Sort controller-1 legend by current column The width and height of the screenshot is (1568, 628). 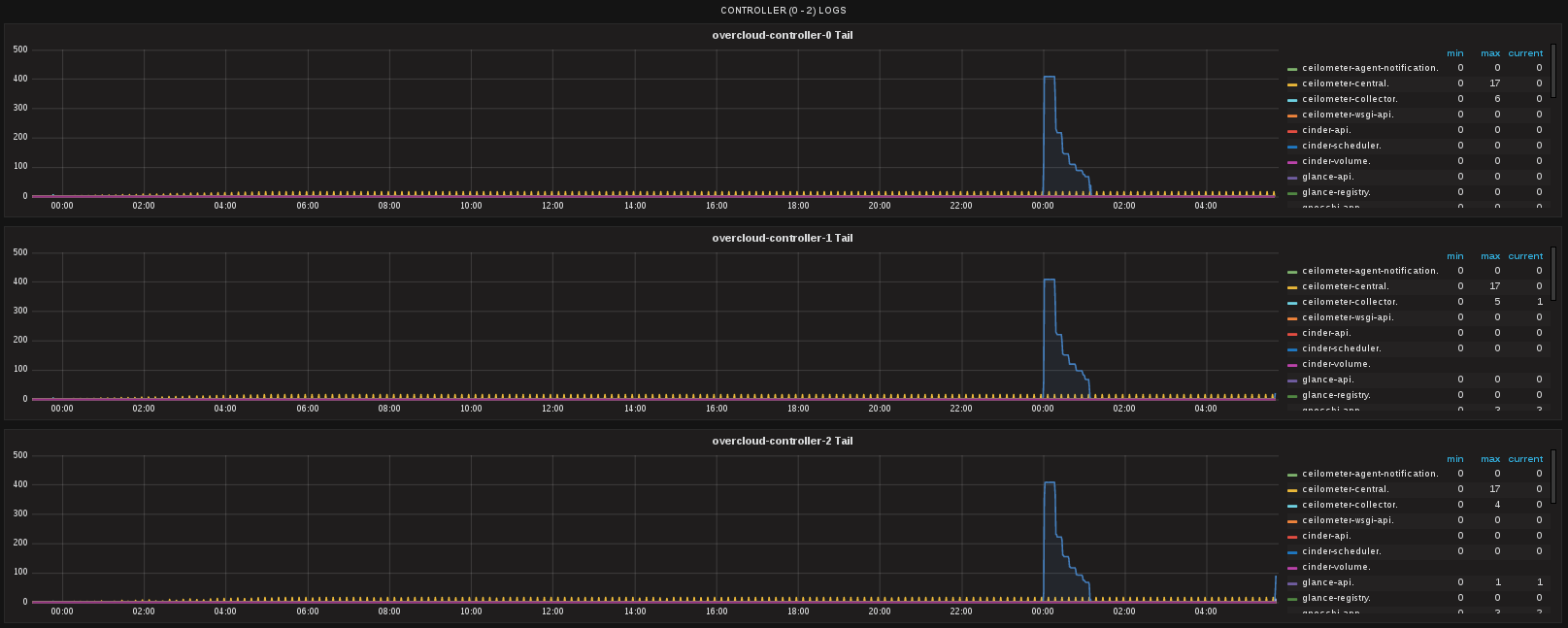1525,256
